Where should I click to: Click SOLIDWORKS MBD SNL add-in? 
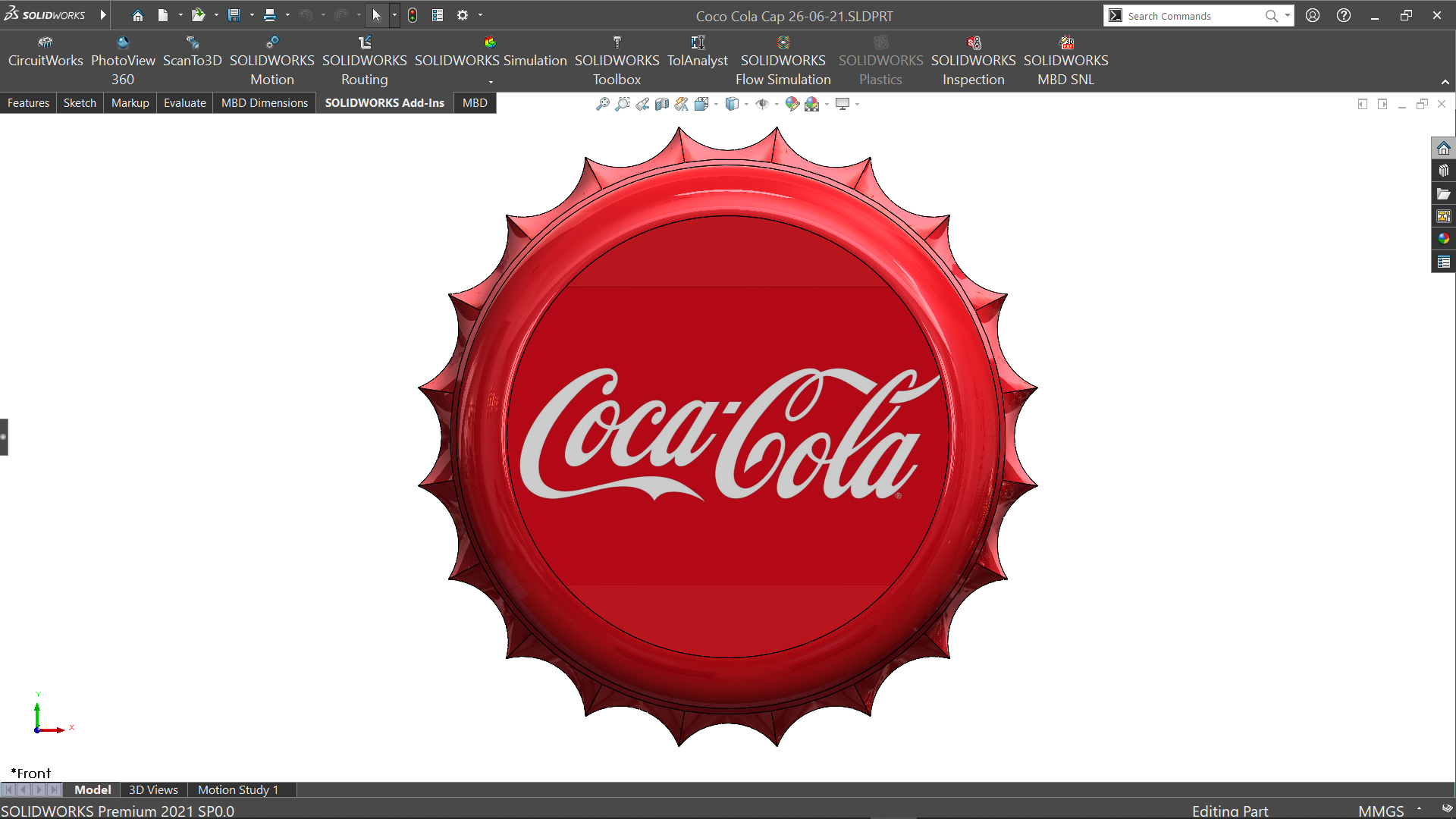[1066, 61]
